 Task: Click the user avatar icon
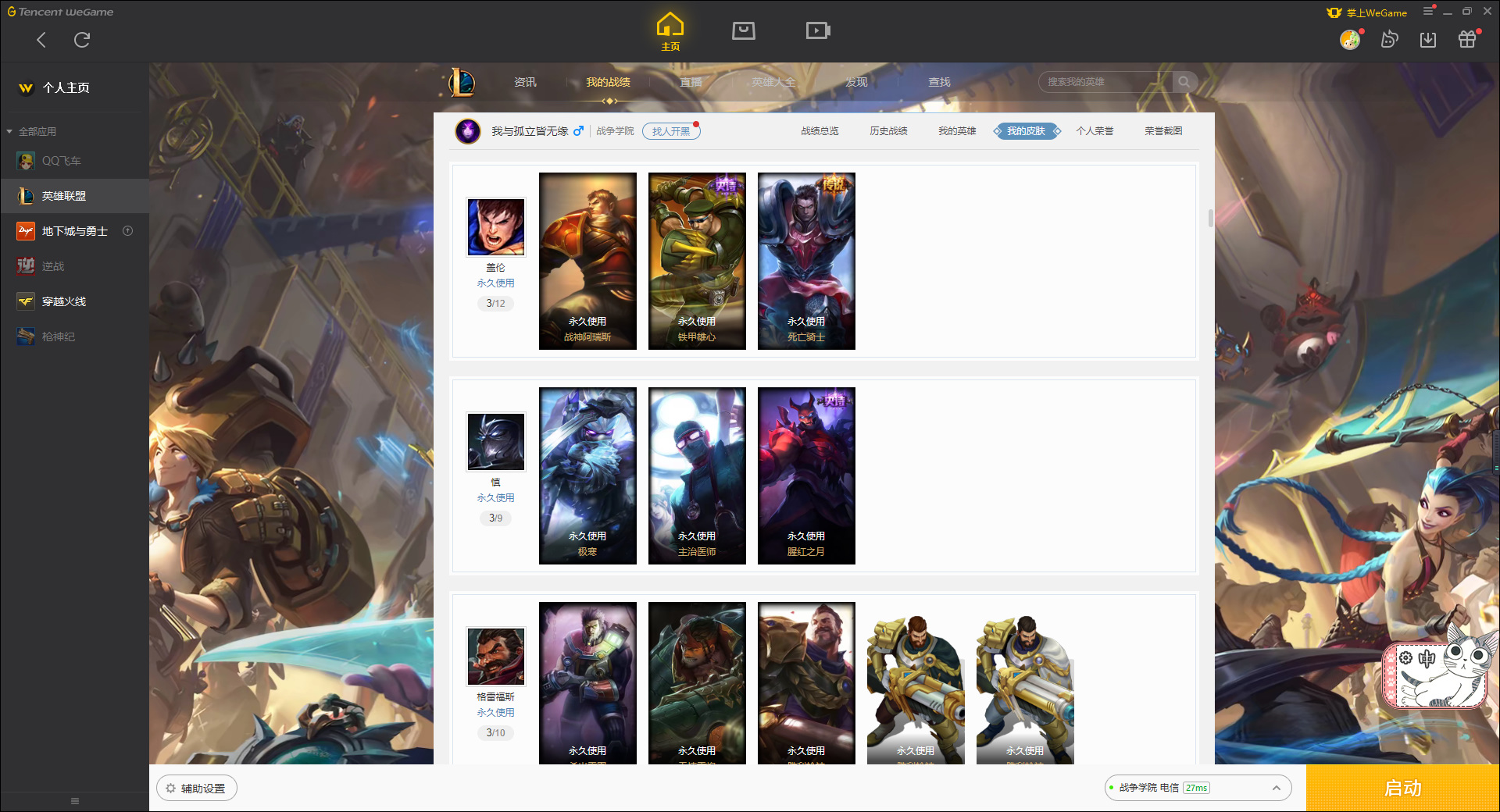(x=1350, y=39)
